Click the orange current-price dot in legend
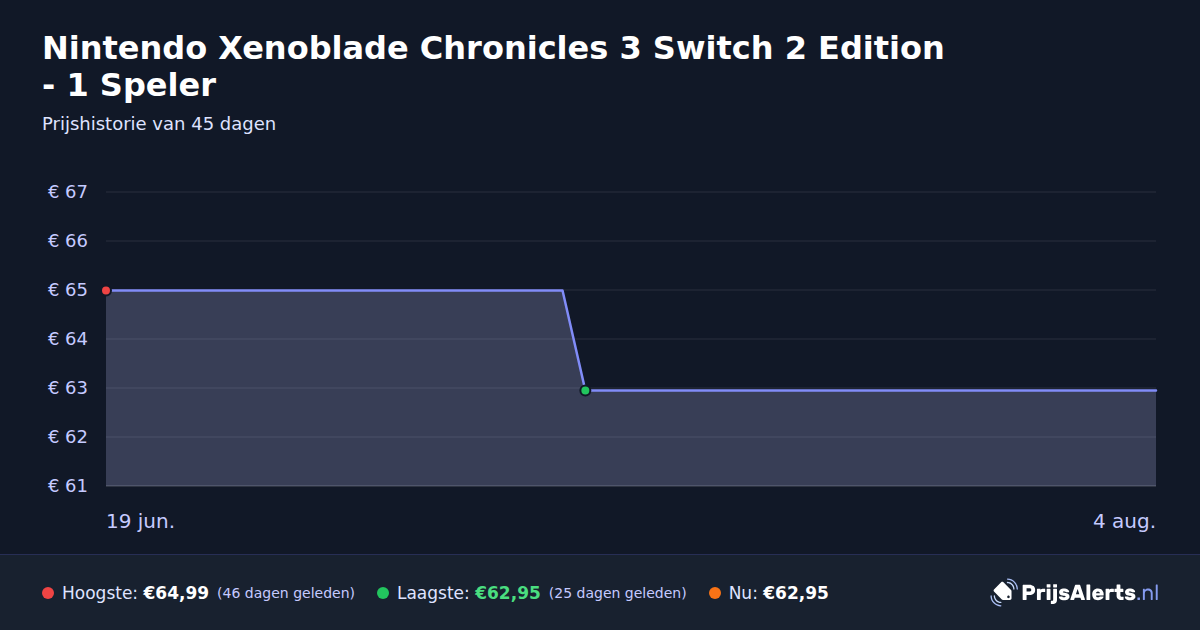Viewport: 1200px width, 630px height. coord(715,593)
